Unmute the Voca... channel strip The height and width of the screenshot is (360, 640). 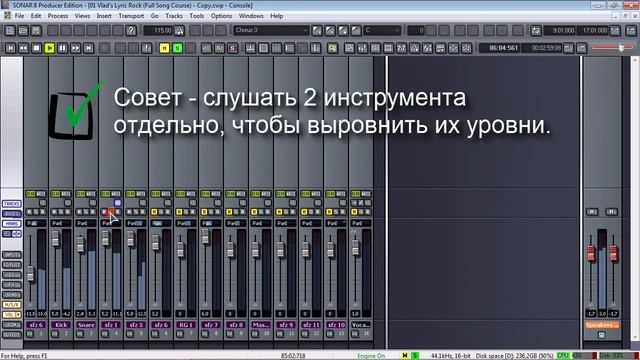coord(354,212)
